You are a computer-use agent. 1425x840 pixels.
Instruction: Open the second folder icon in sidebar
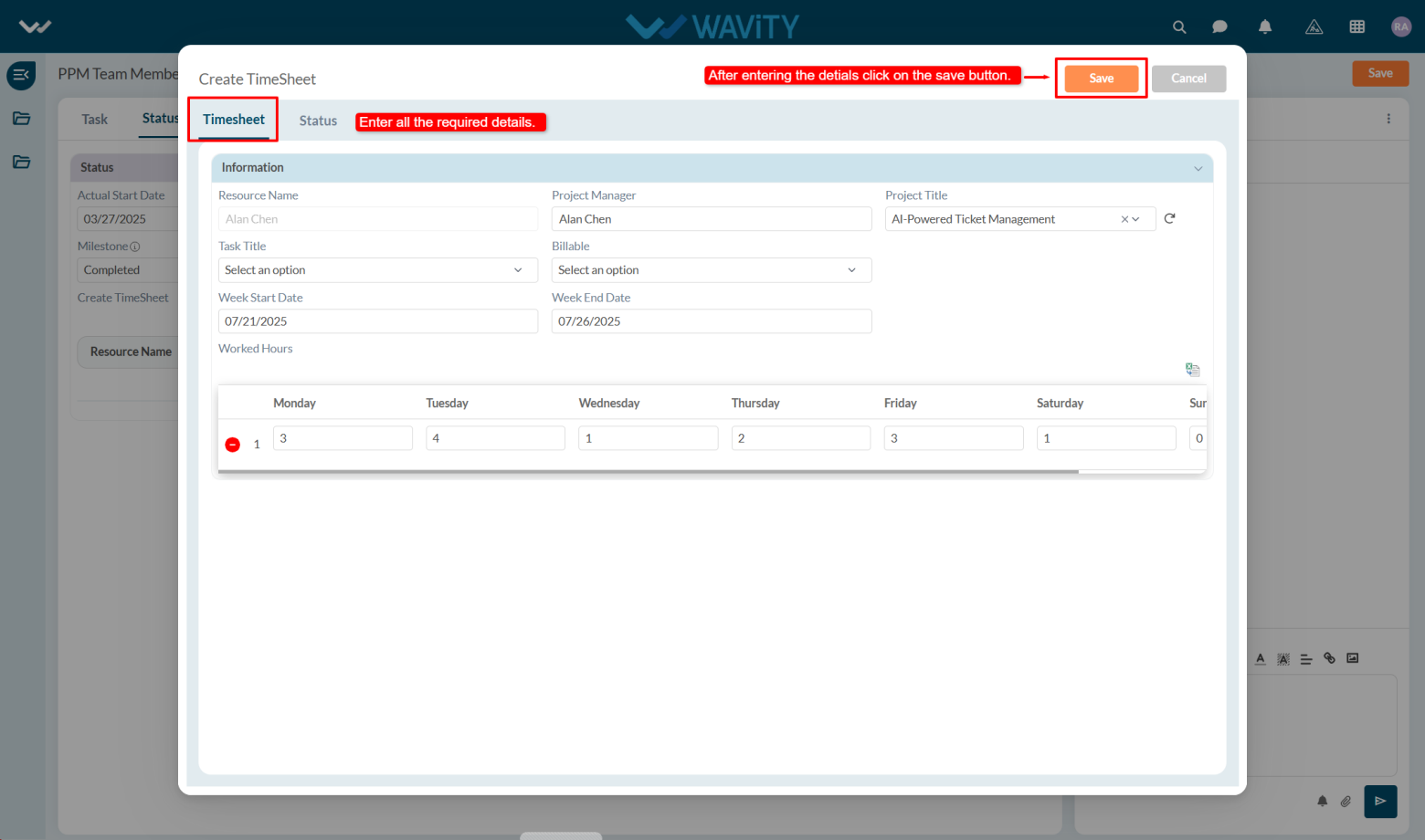click(x=21, y=163)
